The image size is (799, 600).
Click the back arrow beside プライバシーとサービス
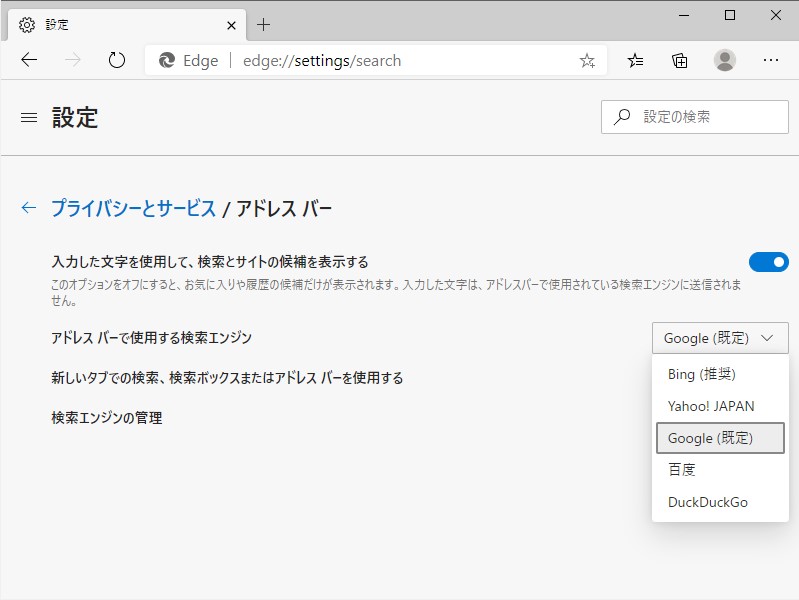[29, 207]
